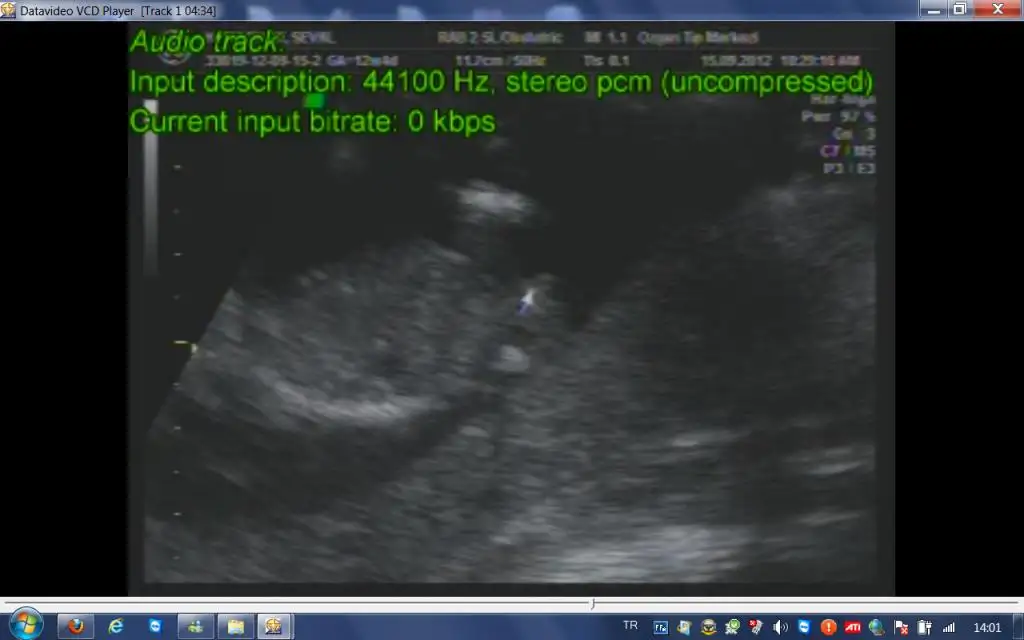Click the TR language indicator
Image resolution: width=1024 pixels, height=640 pixels.
coord(630,626)
